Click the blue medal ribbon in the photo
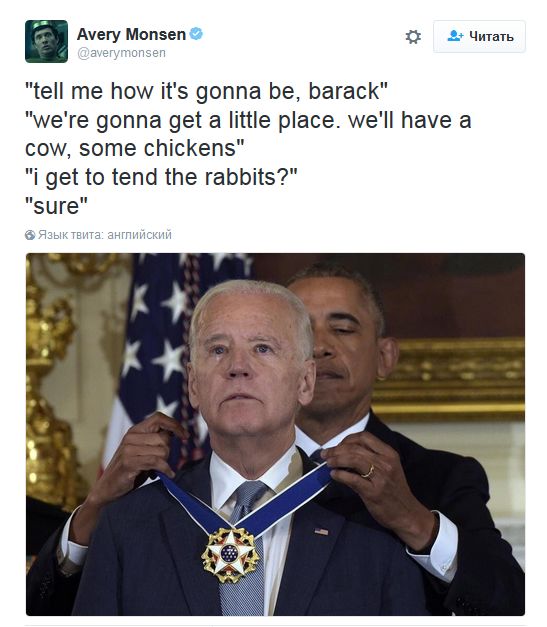The image size is (547, 627). pos(244,502)
